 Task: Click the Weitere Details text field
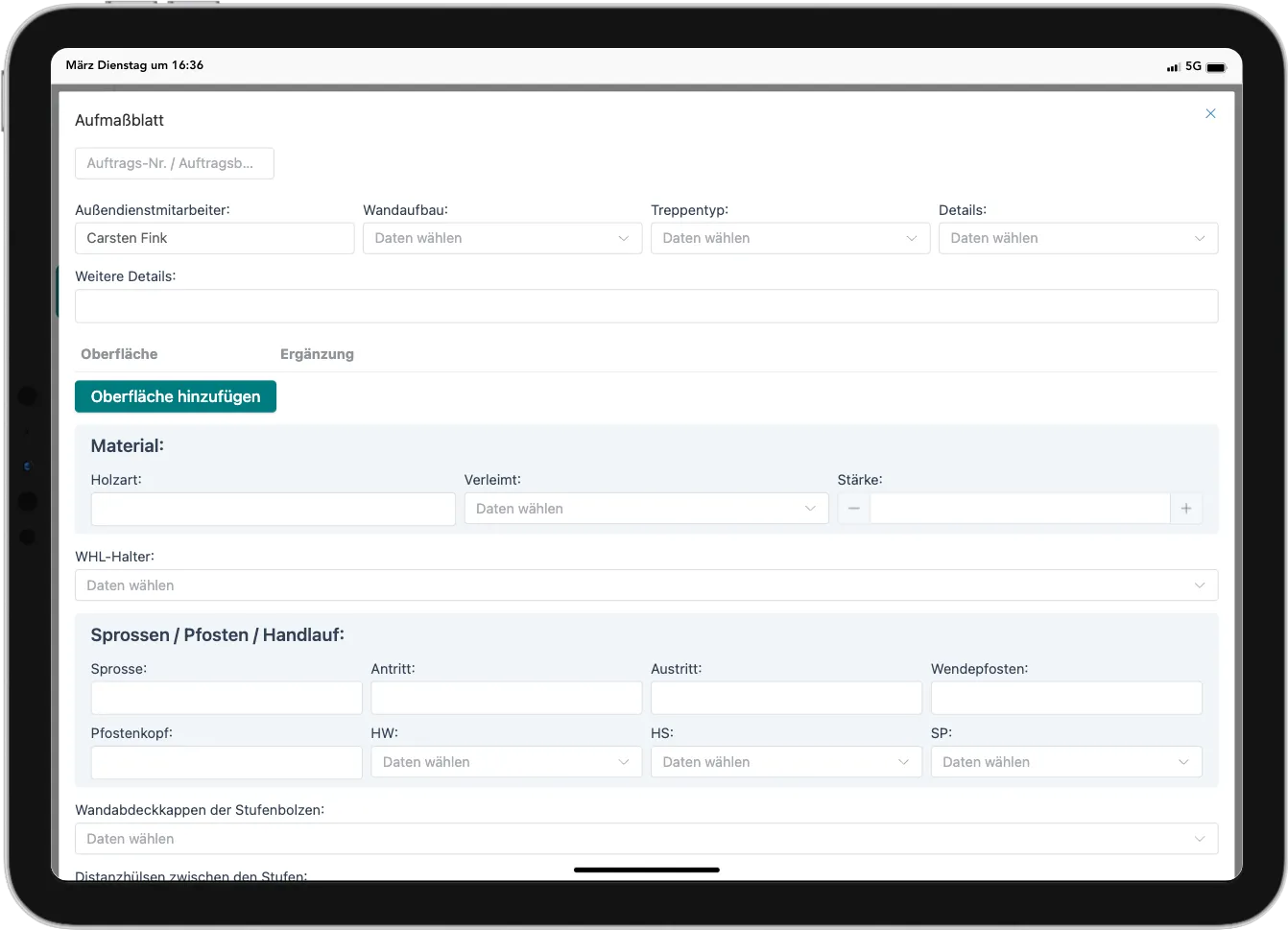pyautogui.click(x=646, y=306)
